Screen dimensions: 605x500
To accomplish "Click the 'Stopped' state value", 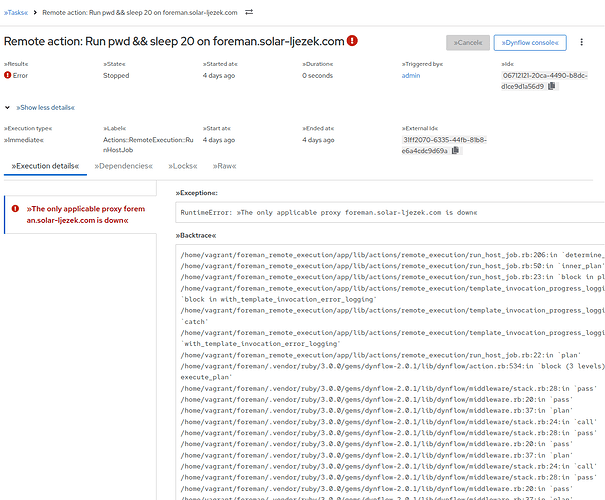I will click(x=116, y=76).
